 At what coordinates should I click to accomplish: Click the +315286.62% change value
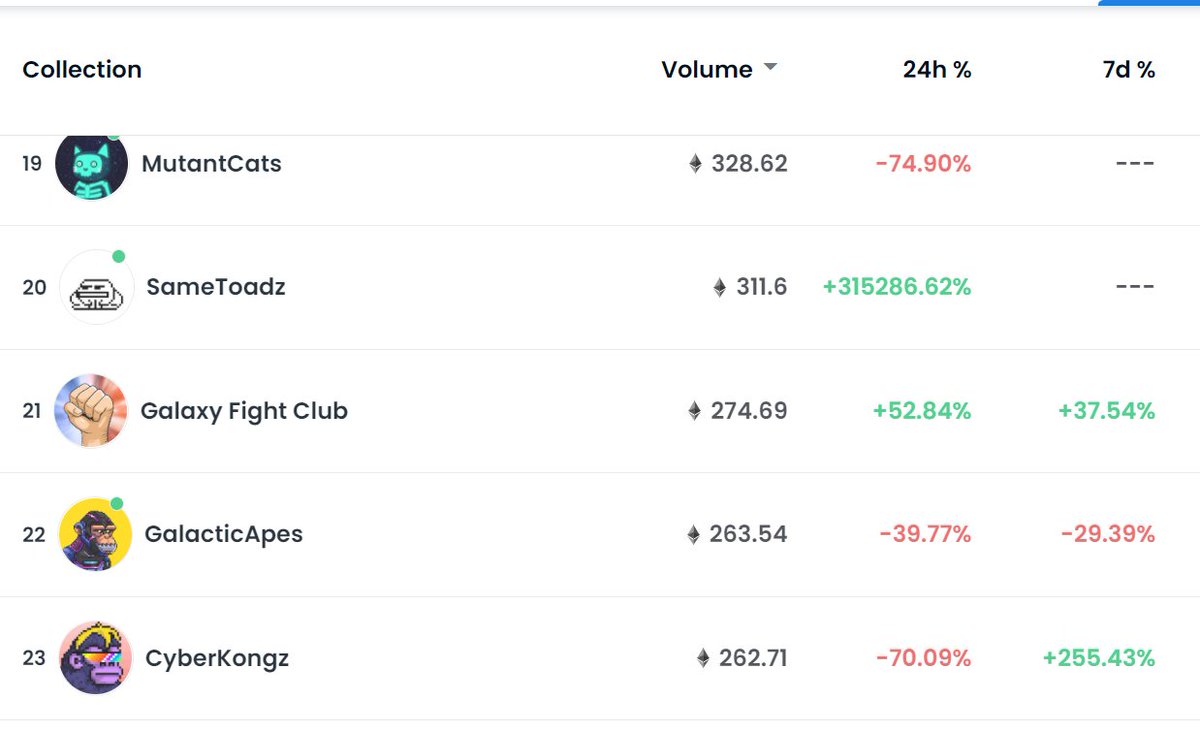click(897, 288)
